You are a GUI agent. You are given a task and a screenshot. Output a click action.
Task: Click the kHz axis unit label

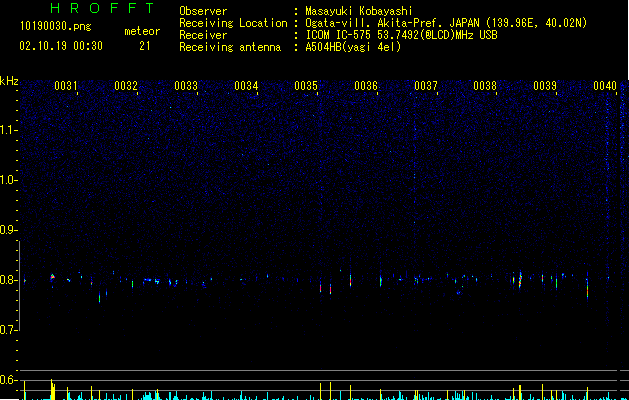coord(9,81)
